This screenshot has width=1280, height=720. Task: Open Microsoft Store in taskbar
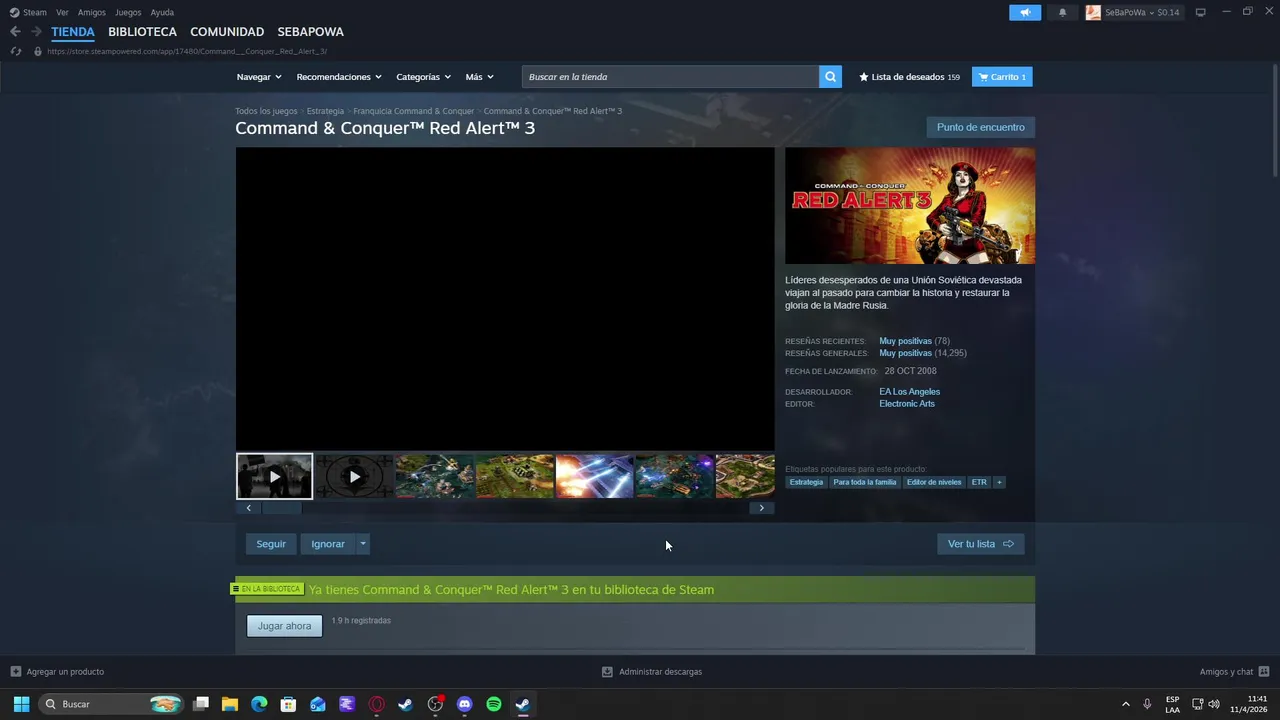click(288, 704)
